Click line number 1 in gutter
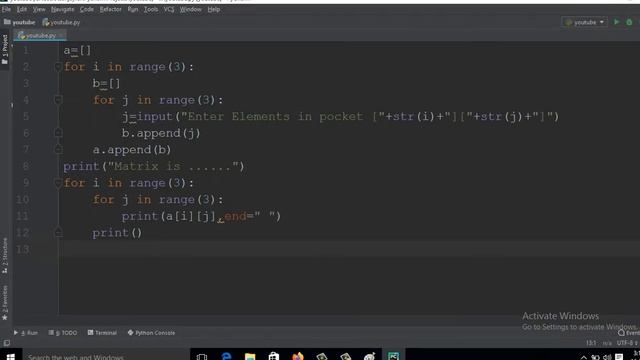The height and width of the screenshot is (360, 640). point(26,50)
